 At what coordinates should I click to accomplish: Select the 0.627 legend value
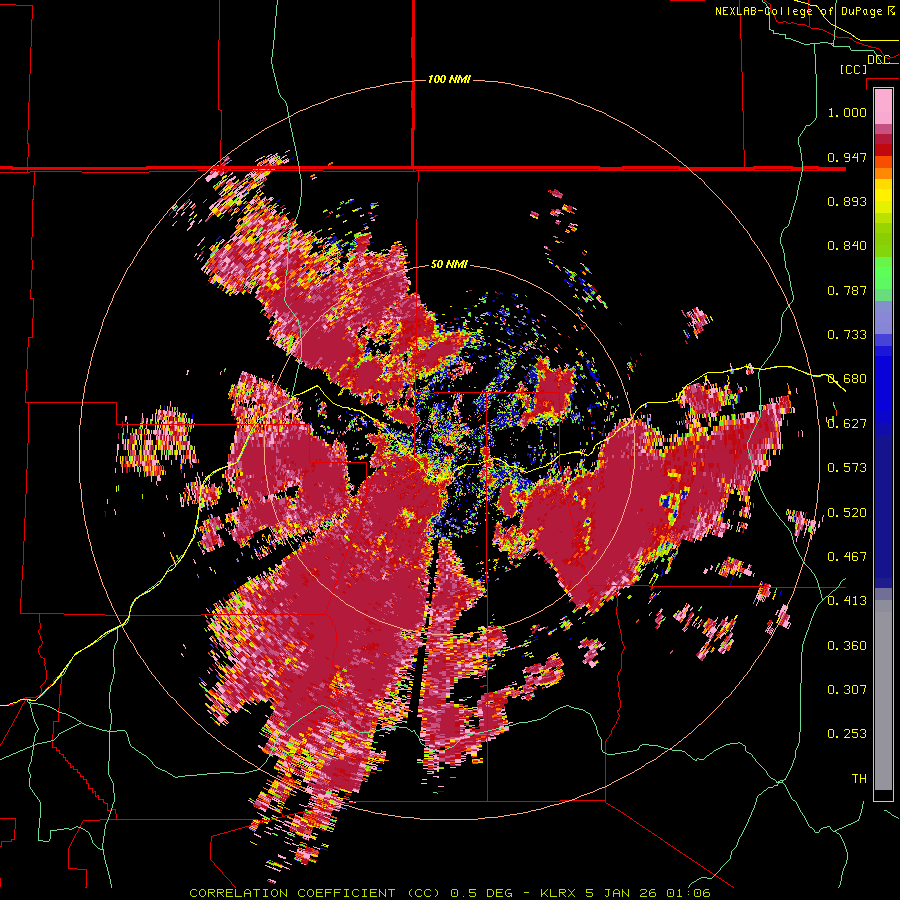847,424
